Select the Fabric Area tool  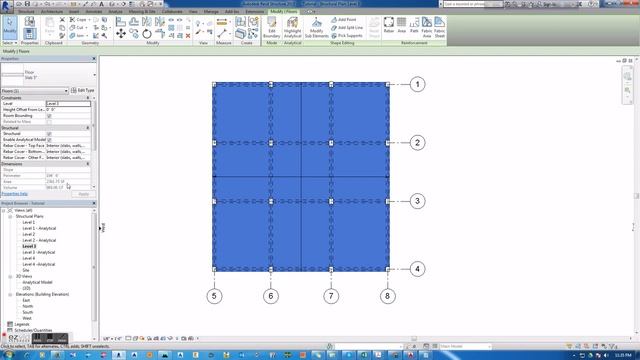[x=427, y=27]
